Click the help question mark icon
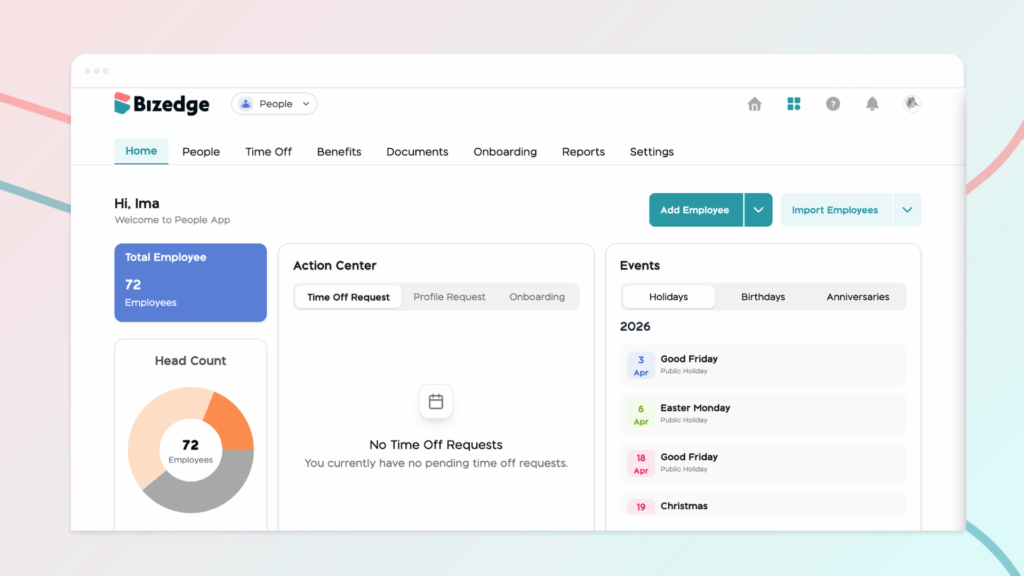 (x=833, y=104)
